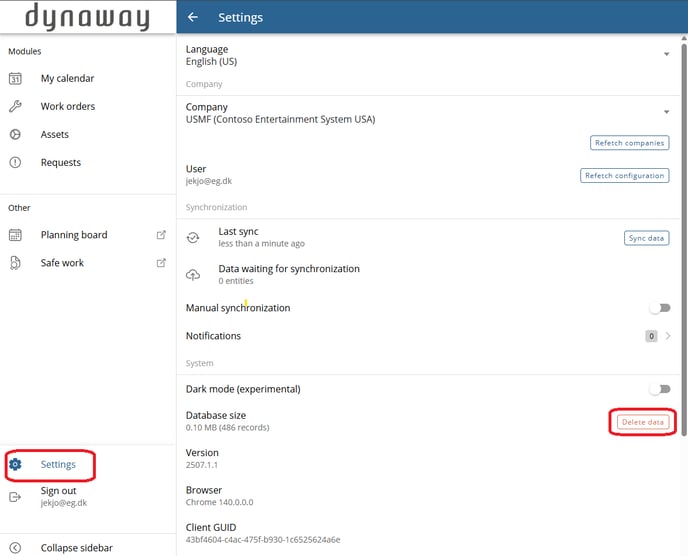Expand Notifications with the chevron arrow

point(668,336)
